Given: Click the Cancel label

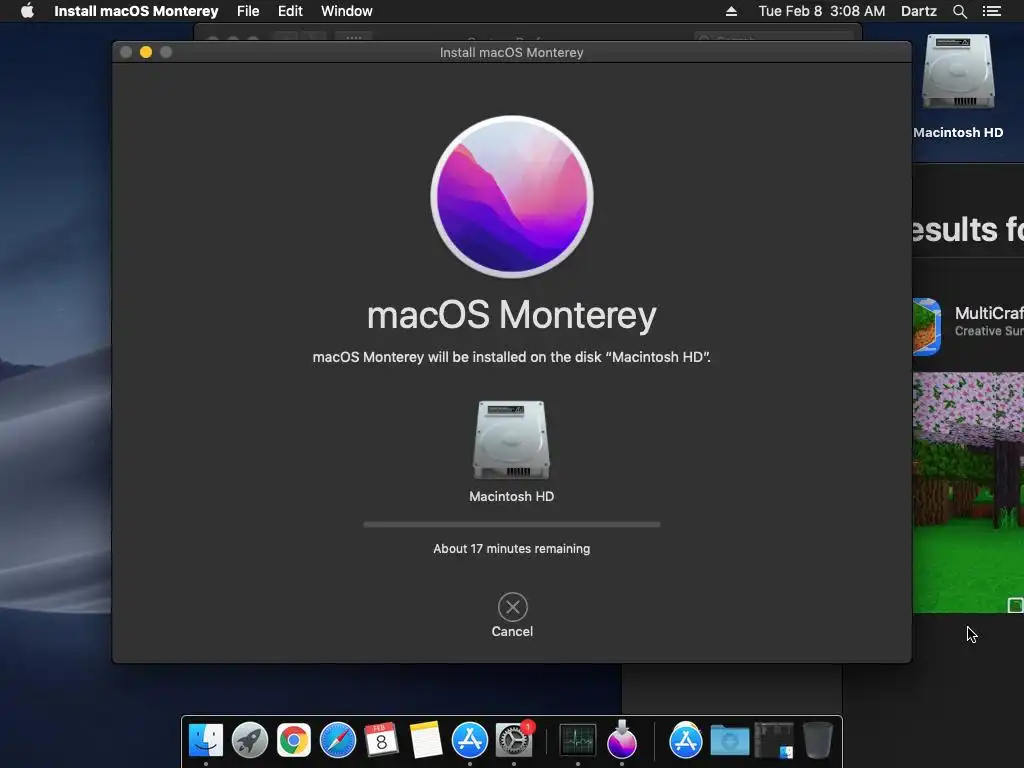Looking at the screenshot, I should 513,632.
